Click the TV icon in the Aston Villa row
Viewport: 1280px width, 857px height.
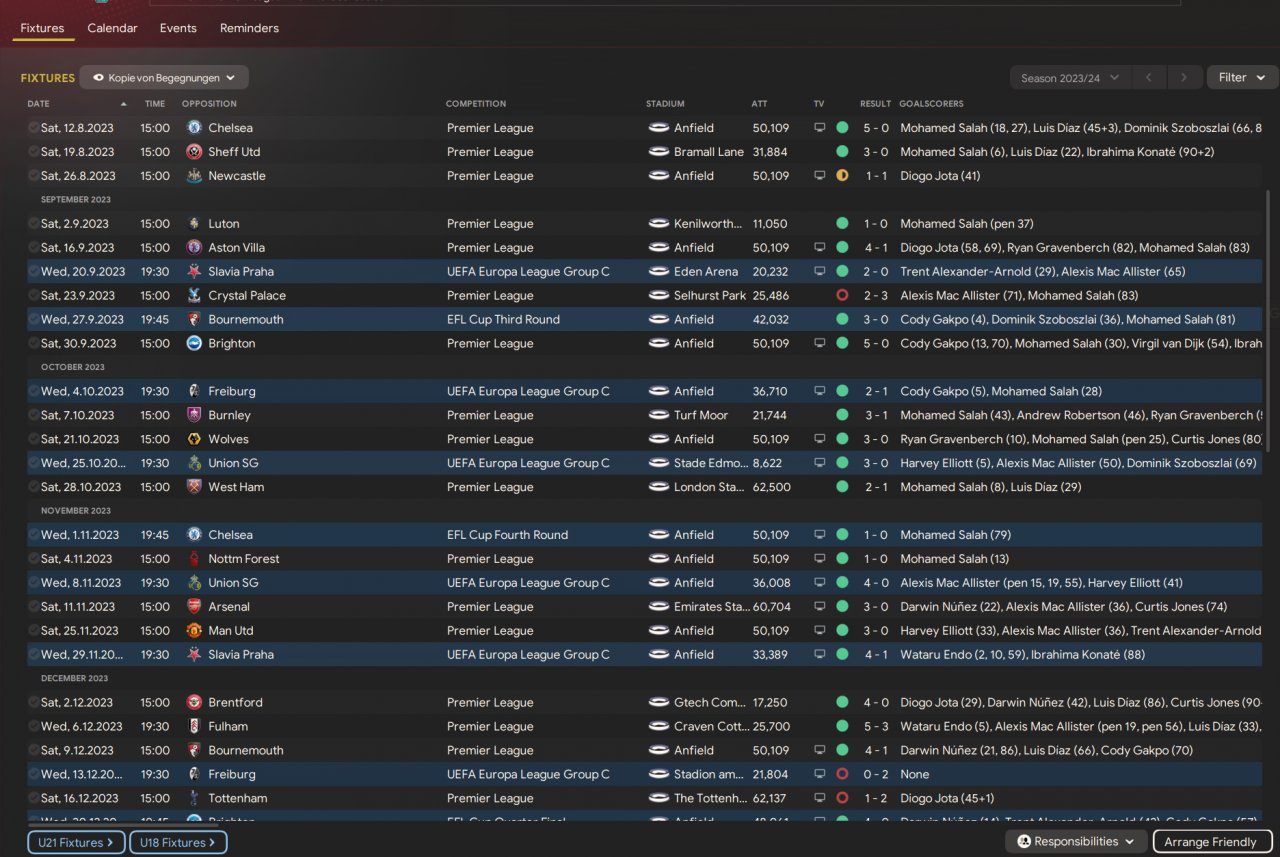(x=820, y=248)
